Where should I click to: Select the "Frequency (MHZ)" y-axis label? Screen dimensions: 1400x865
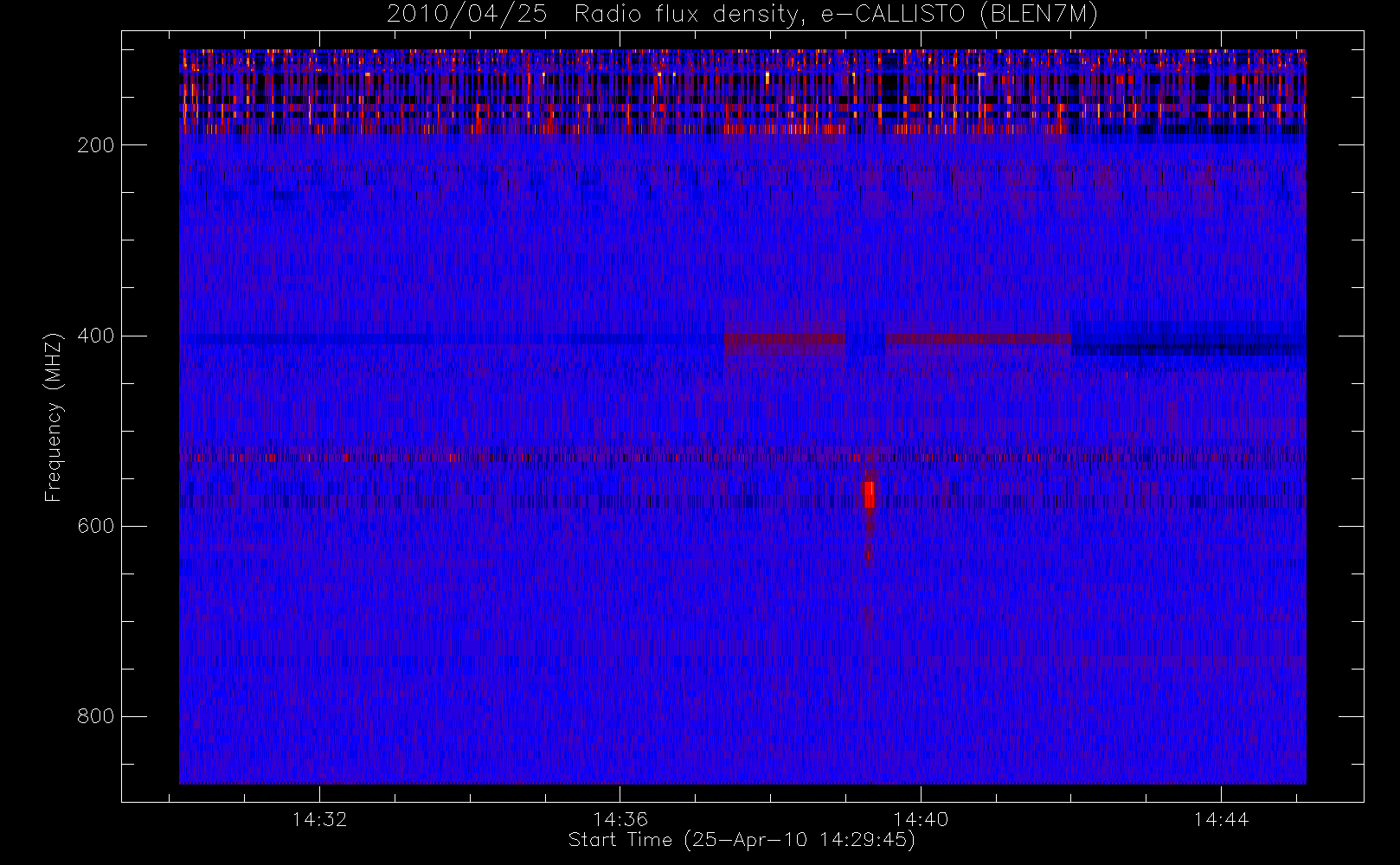click(54, 417)
